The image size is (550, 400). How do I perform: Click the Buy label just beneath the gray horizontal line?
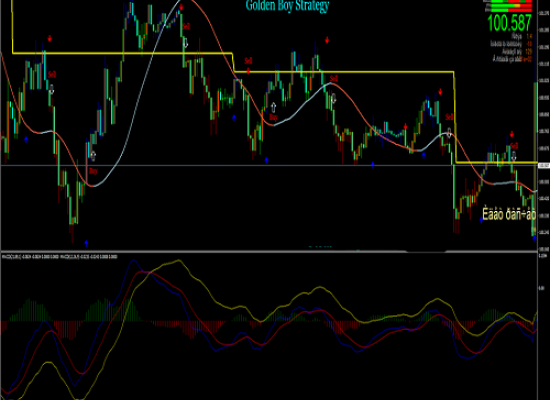[93, 171]
